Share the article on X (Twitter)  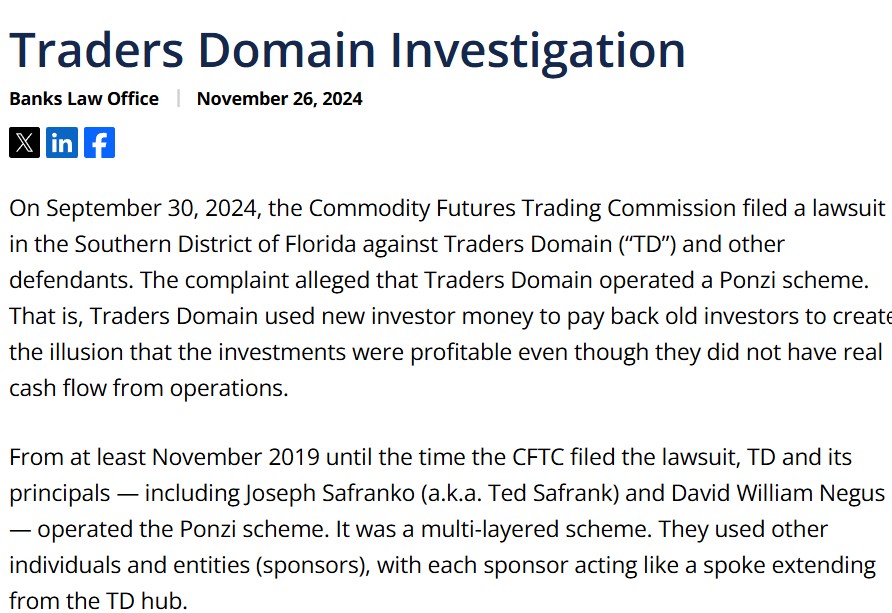click(x=24, y=143)
